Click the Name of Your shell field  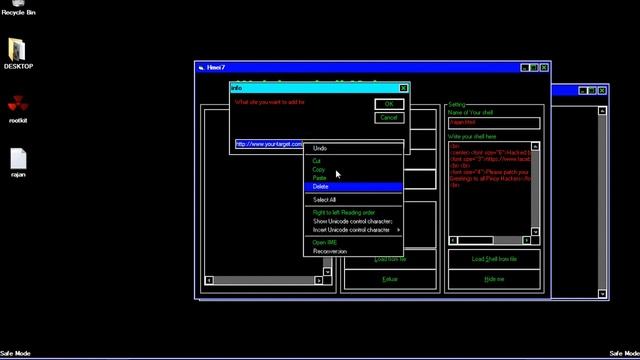coord(494,123)
